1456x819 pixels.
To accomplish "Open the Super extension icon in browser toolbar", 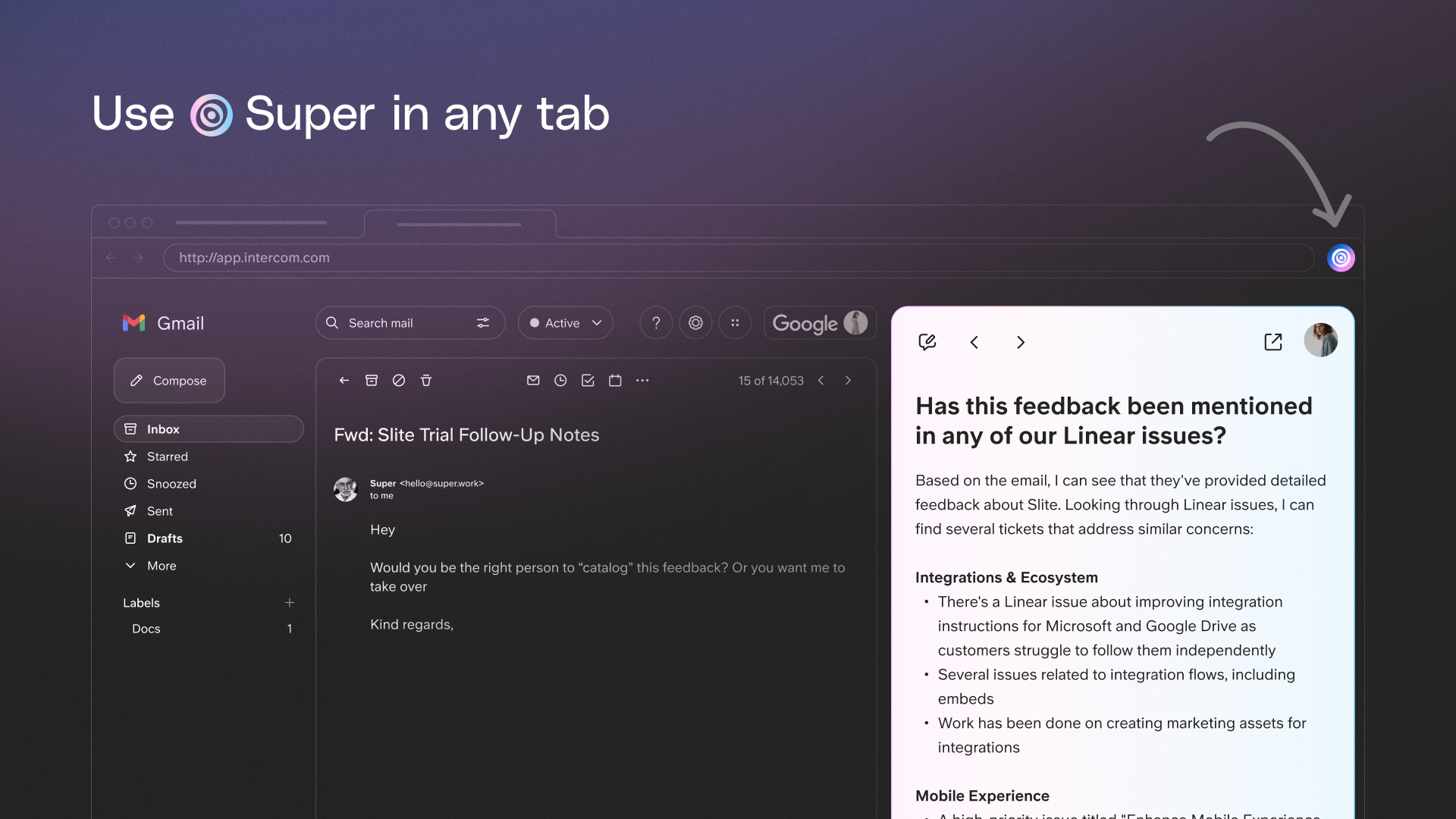I will [1341, 258].
